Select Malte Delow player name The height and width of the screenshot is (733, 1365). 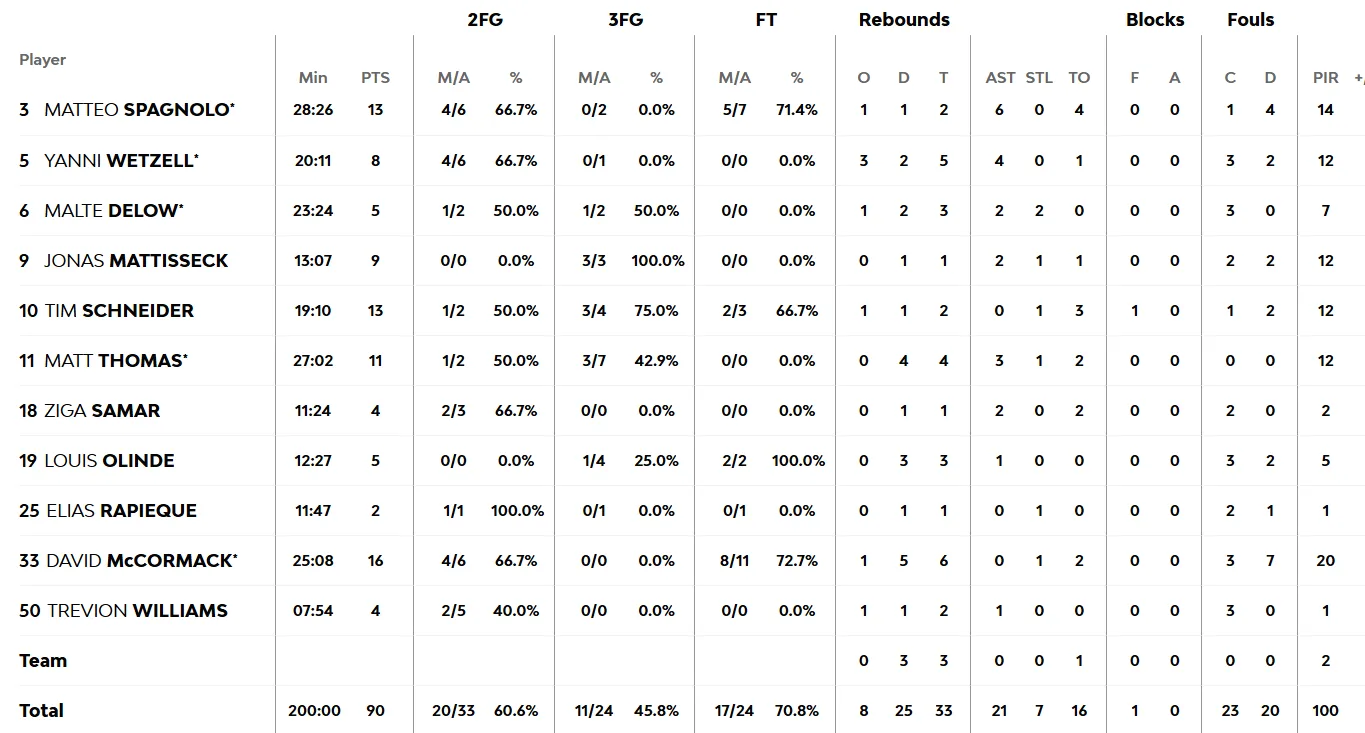pyautogui.click(x=111, y=210)
